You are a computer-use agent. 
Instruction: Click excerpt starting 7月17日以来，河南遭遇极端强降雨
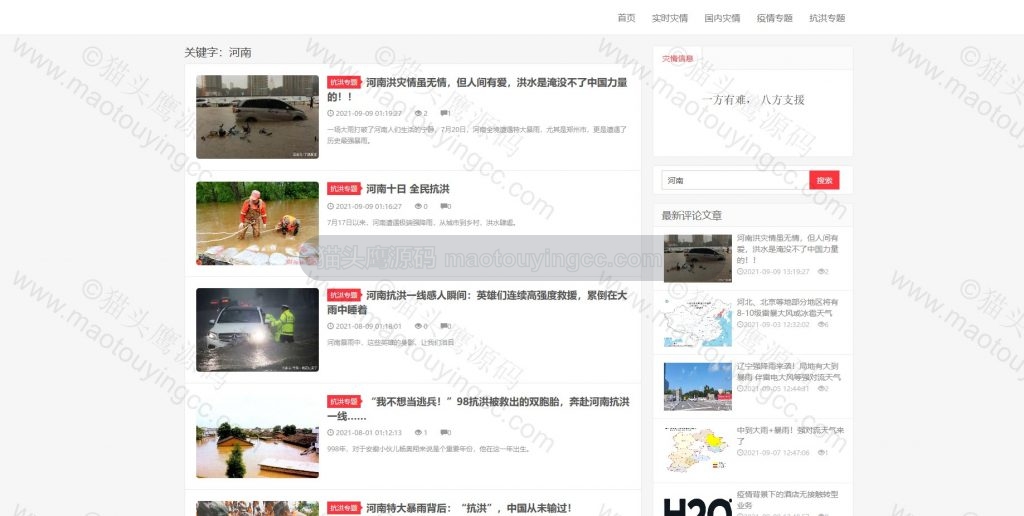click(x=422, y=223)
